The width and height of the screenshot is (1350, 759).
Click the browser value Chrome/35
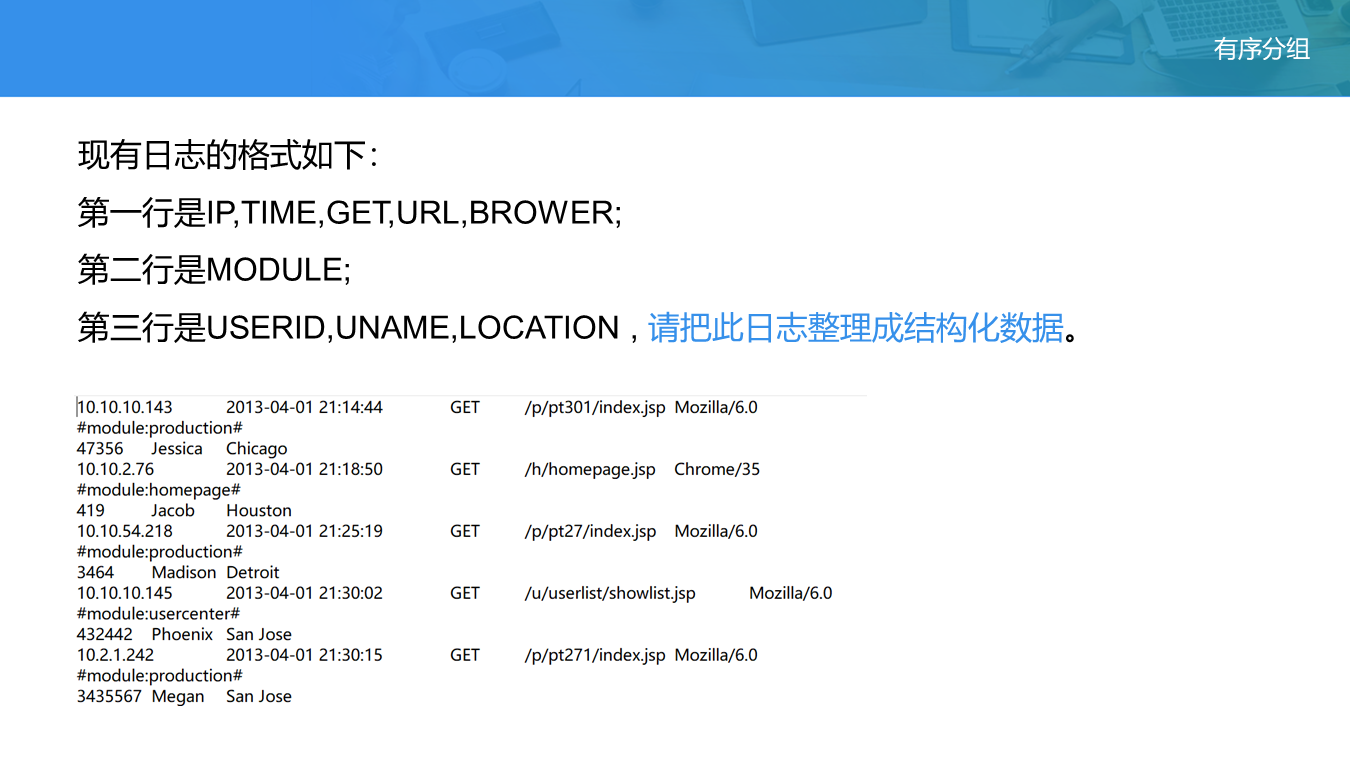pos(717,470)
